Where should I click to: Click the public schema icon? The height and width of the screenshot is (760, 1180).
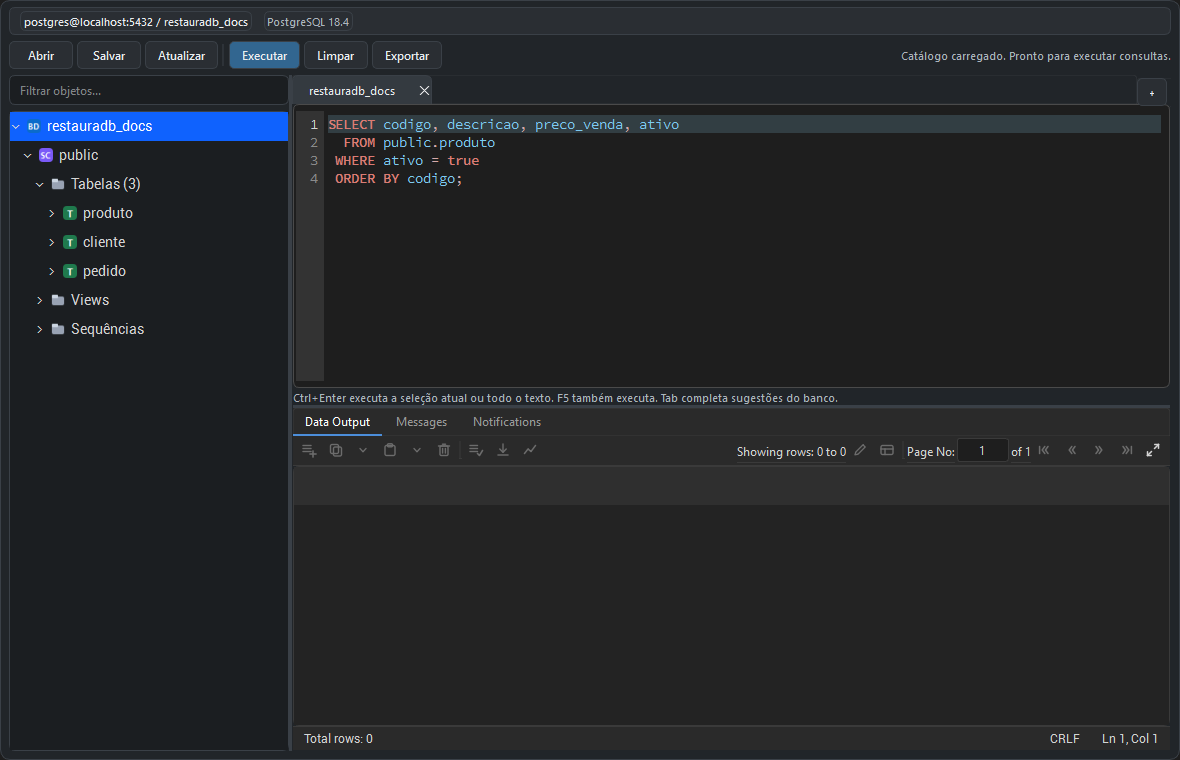click(x=46, y=155)
